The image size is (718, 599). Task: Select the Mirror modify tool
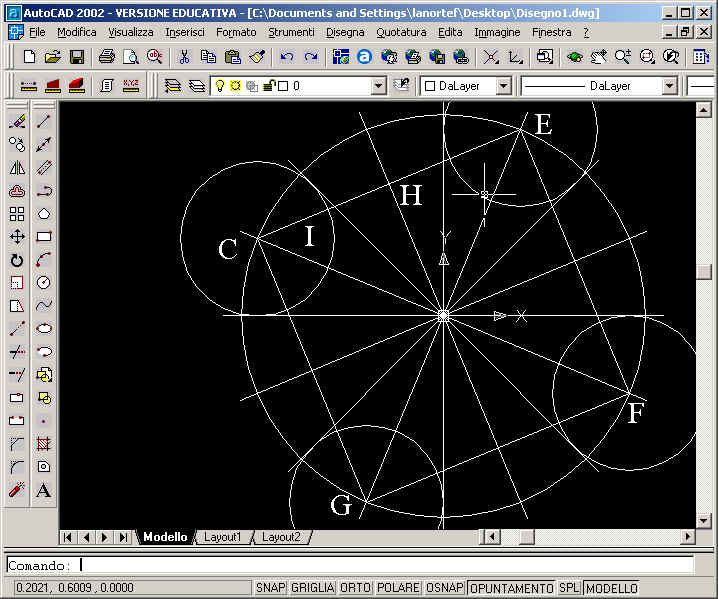17,168
